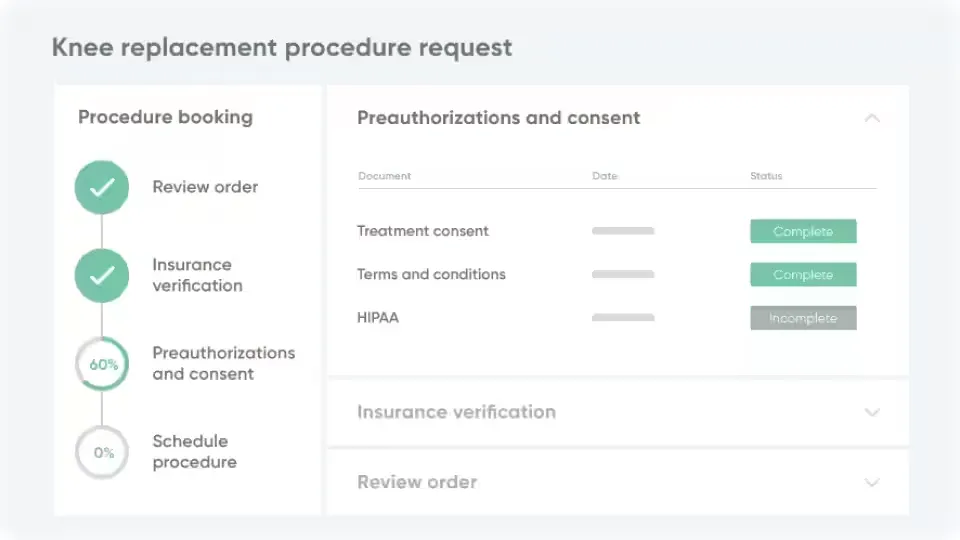Click the Status column header
Screen dimensions: 960x540
pos(766,176)
